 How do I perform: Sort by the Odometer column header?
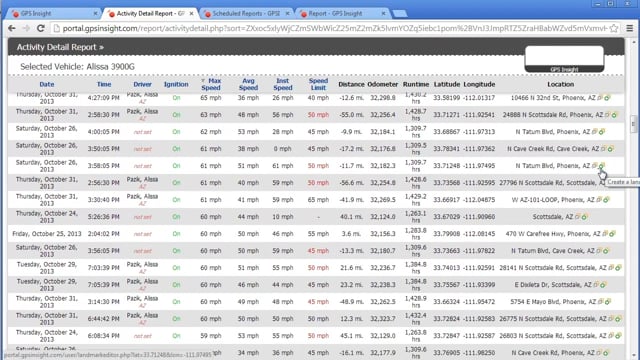coord(382,84)
